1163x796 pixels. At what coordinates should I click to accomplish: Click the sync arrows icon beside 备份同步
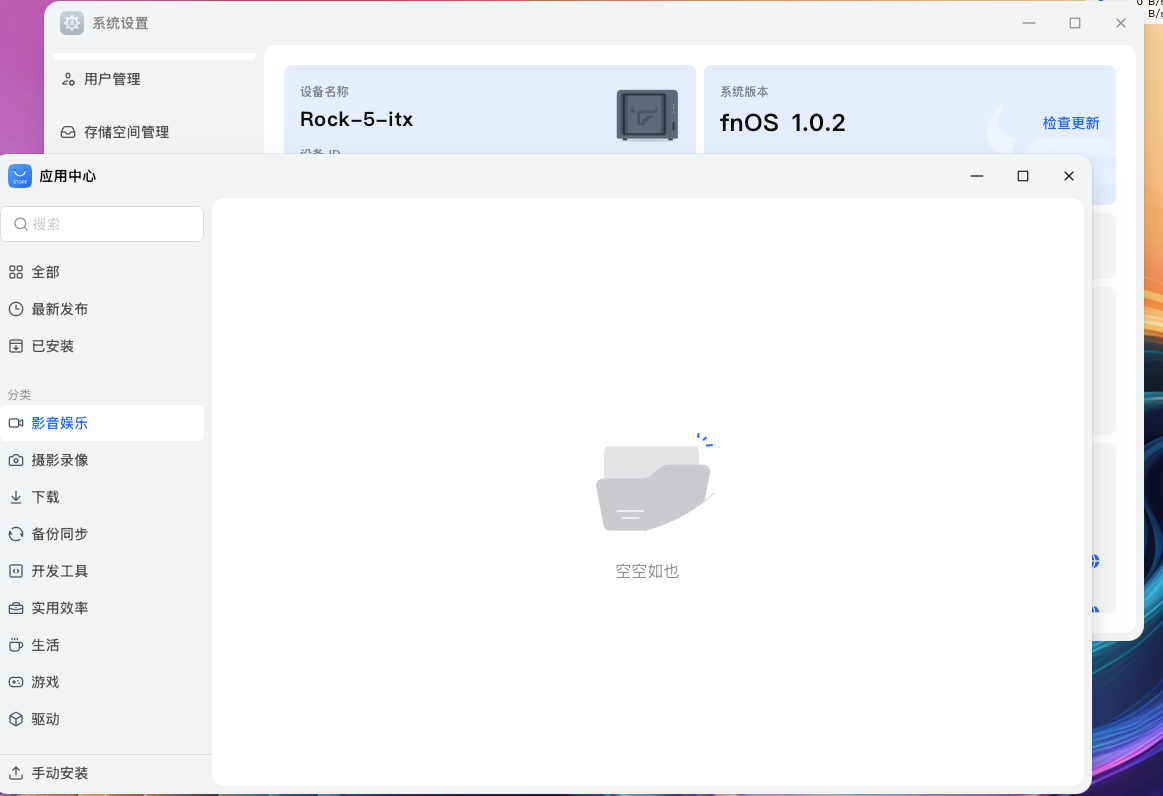[16, 534]
